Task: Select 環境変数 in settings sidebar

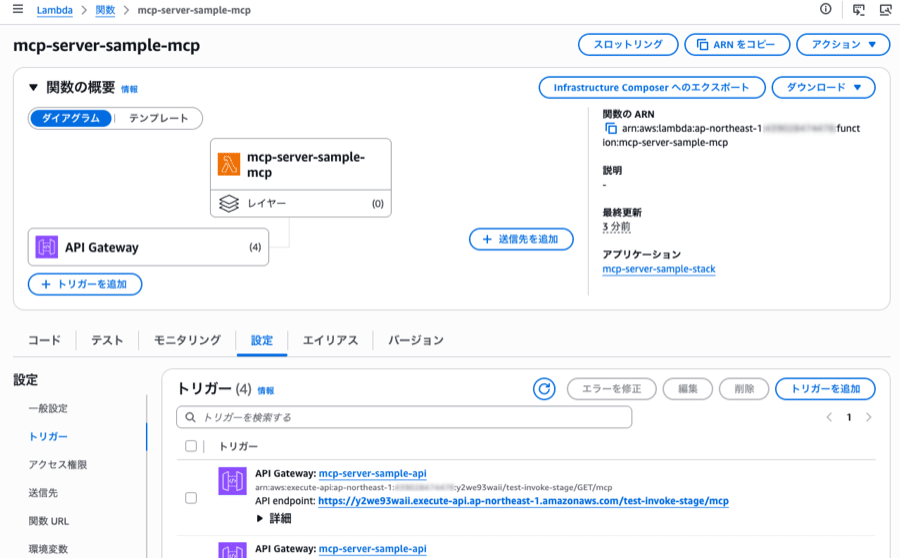Action: click(48, 549)
